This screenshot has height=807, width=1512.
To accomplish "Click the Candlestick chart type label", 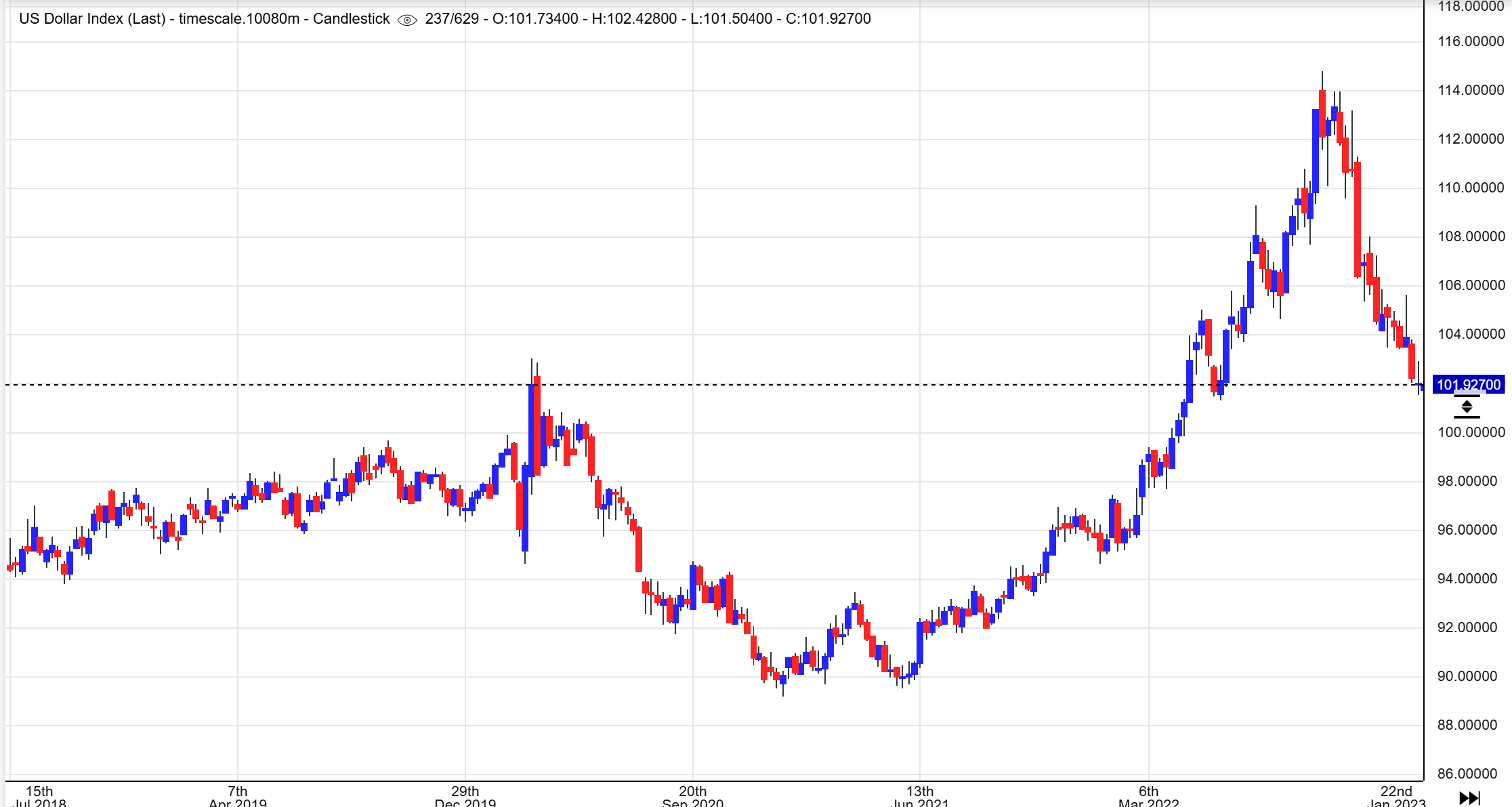I will click(351, 19).
